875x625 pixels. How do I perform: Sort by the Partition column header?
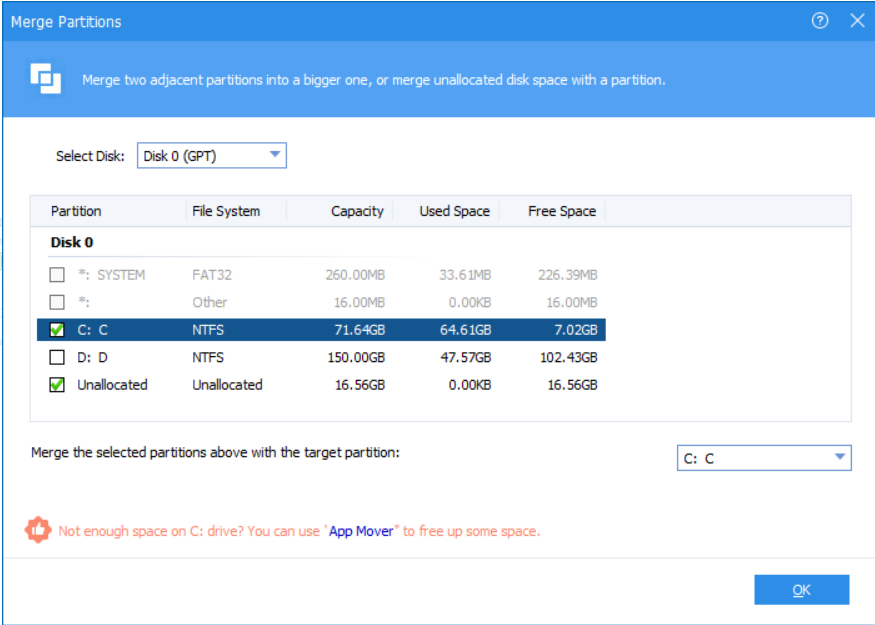pyautogui.click(x=76, y=211)
